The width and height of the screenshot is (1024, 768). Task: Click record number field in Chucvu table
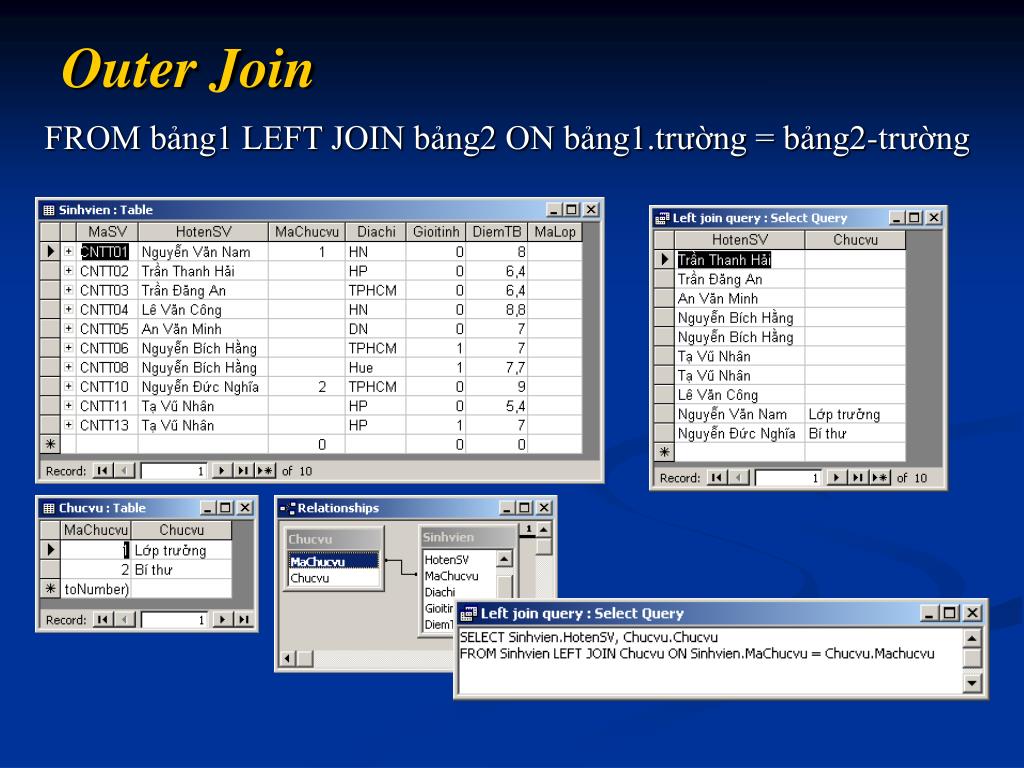click(x=174, y=620)
